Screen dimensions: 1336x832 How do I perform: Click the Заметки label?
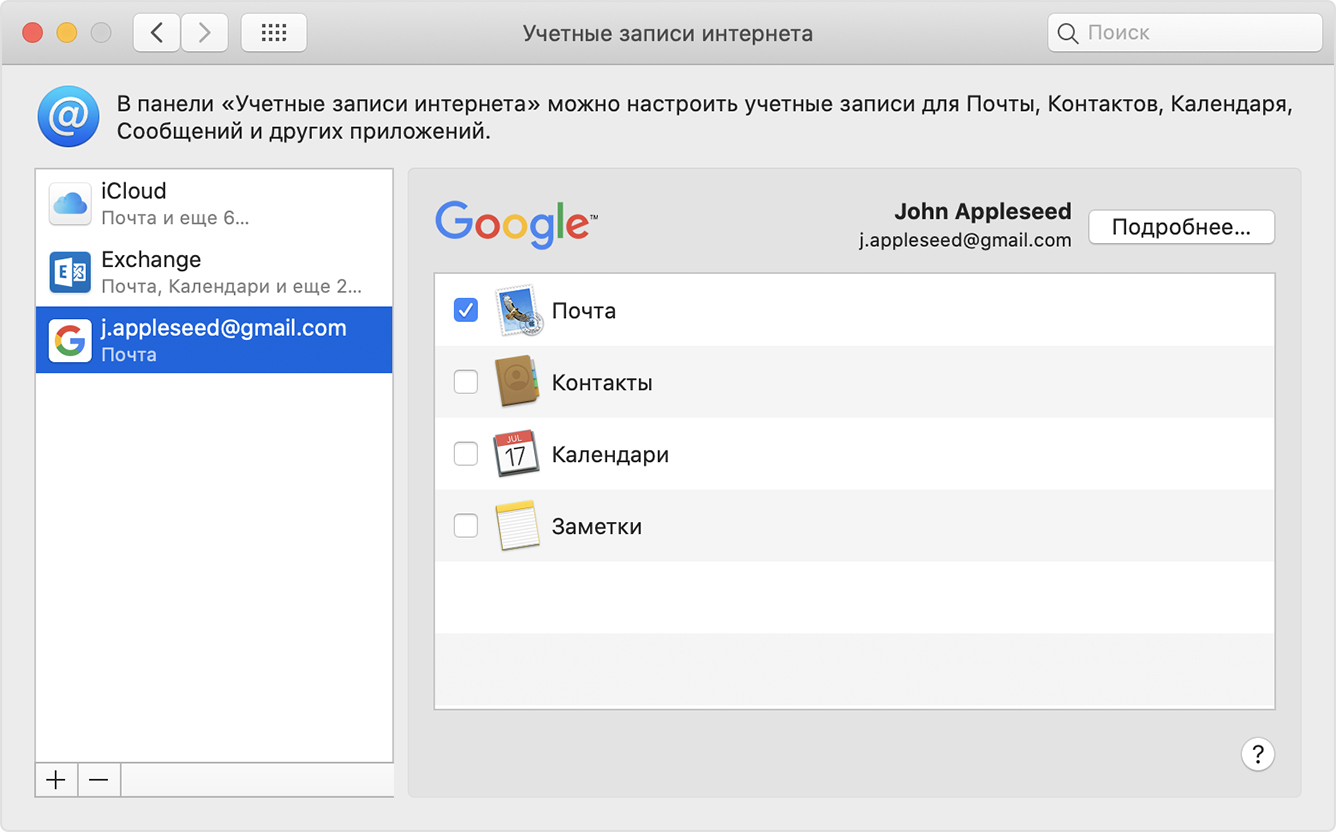click(597, 527)
